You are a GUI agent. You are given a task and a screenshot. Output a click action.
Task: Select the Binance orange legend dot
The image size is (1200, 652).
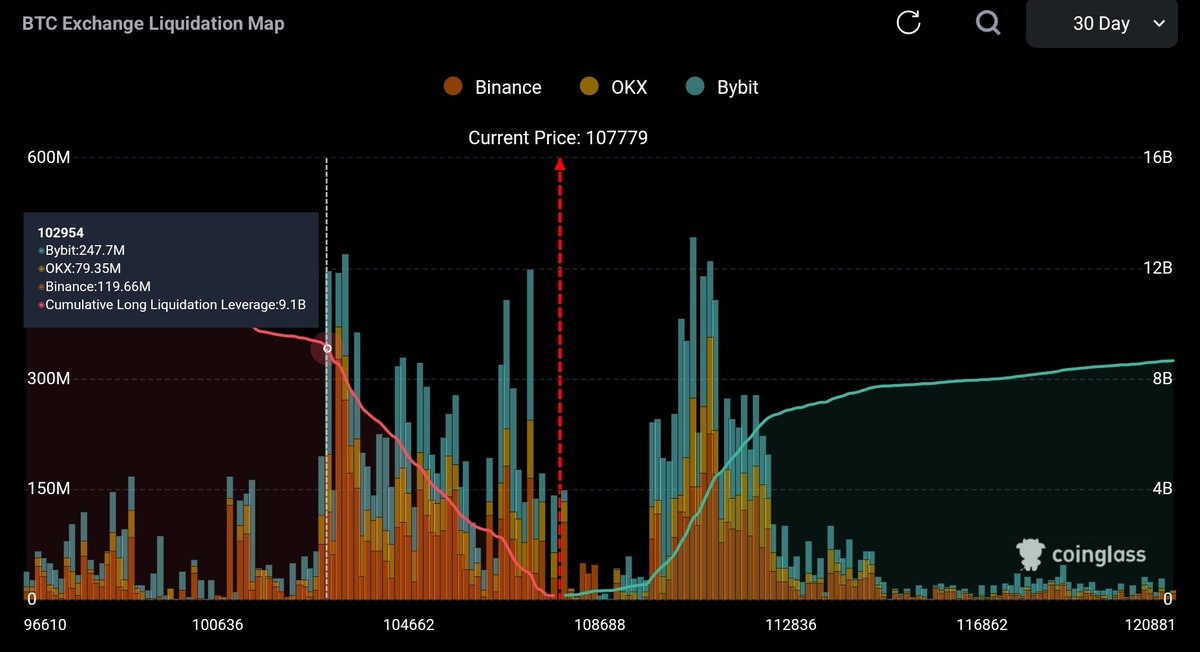coord(453,87)
